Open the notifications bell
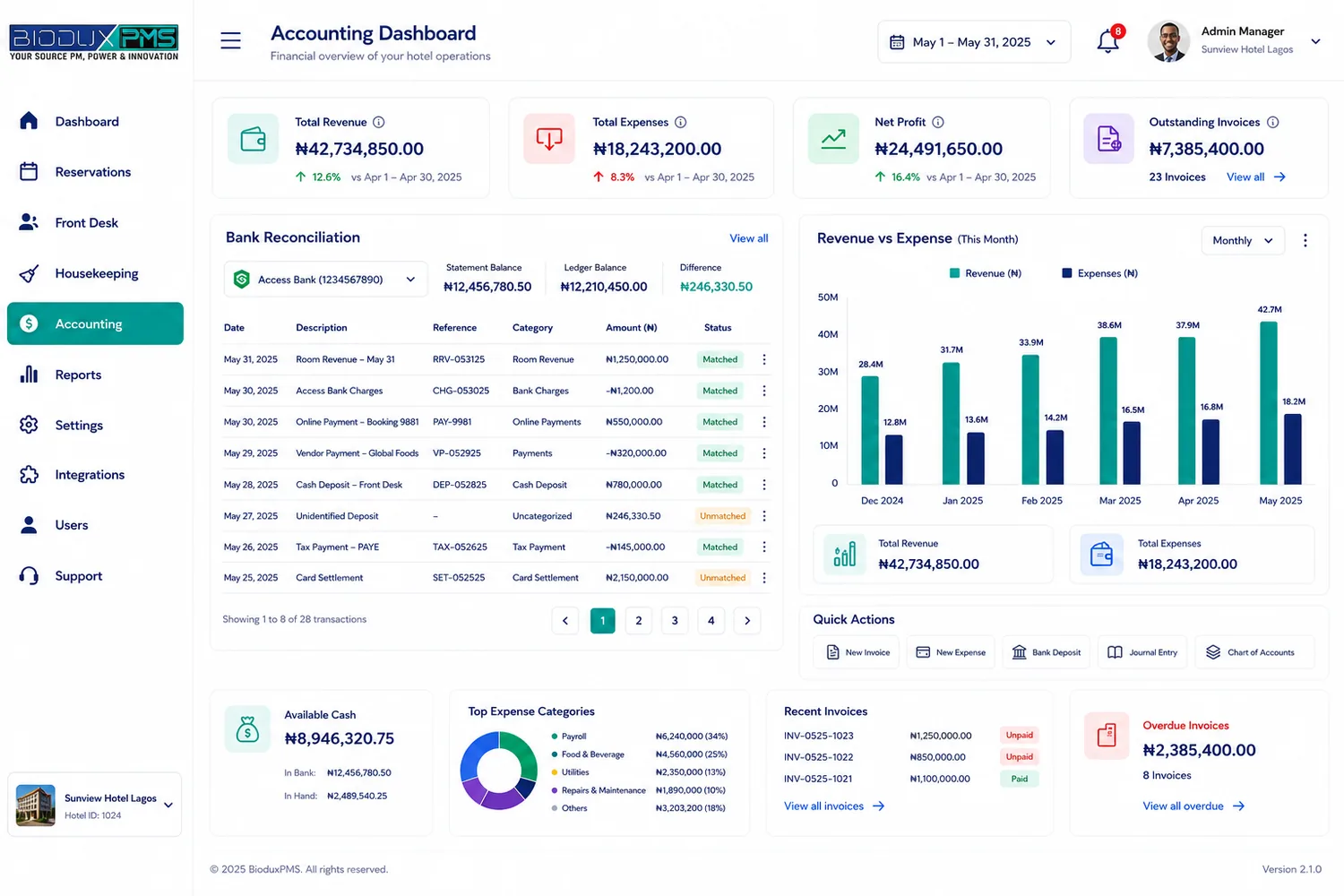The height and width of the screenshot is (896, 1344). (1108, 41)
